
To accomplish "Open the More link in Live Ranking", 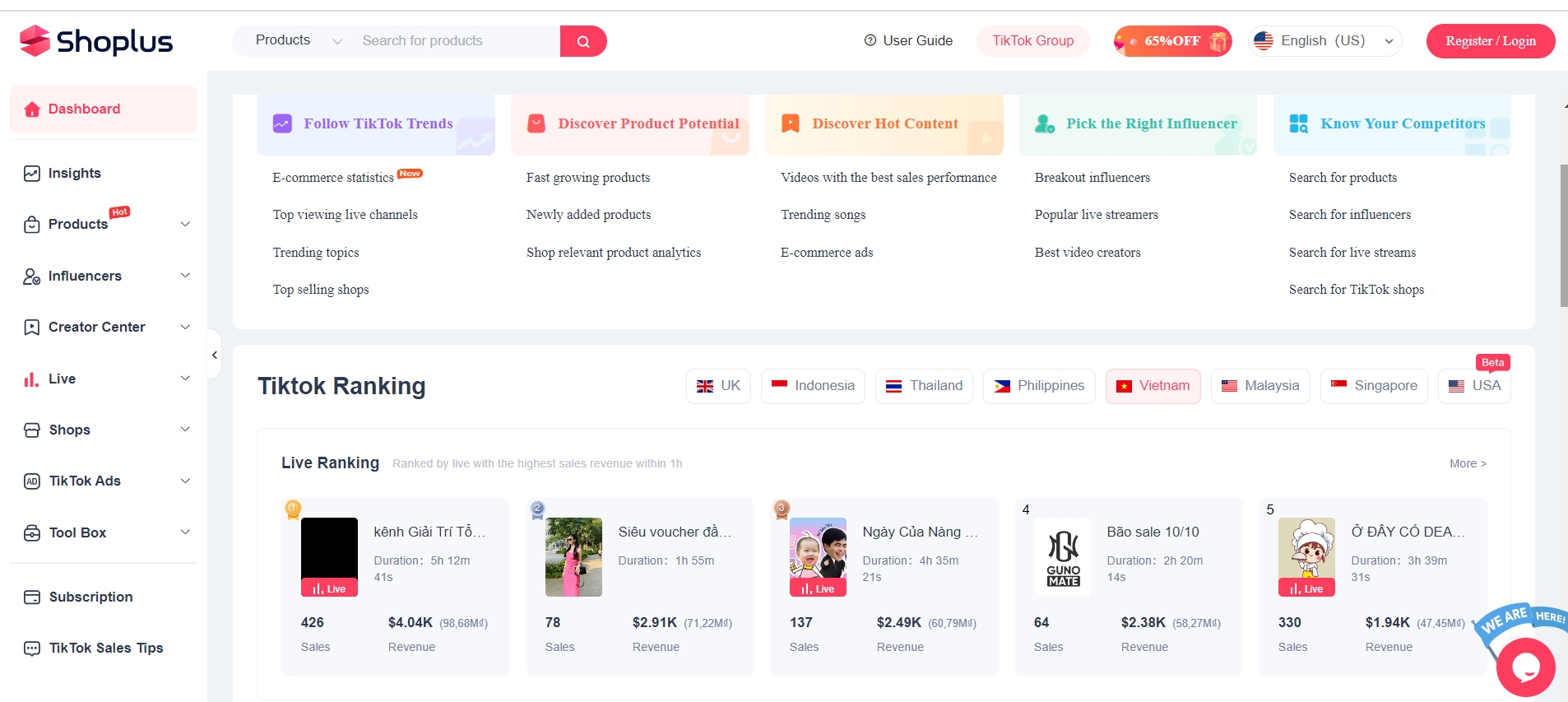I will 1468,463.
